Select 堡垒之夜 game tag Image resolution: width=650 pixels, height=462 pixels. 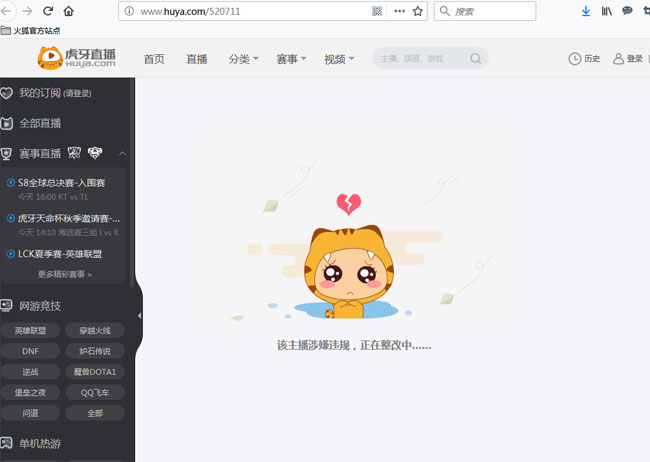pyautogui.click(x=30, y=392)
